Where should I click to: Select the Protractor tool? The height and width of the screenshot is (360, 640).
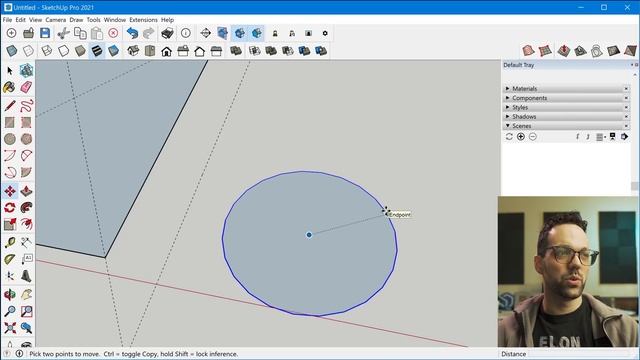10,259
